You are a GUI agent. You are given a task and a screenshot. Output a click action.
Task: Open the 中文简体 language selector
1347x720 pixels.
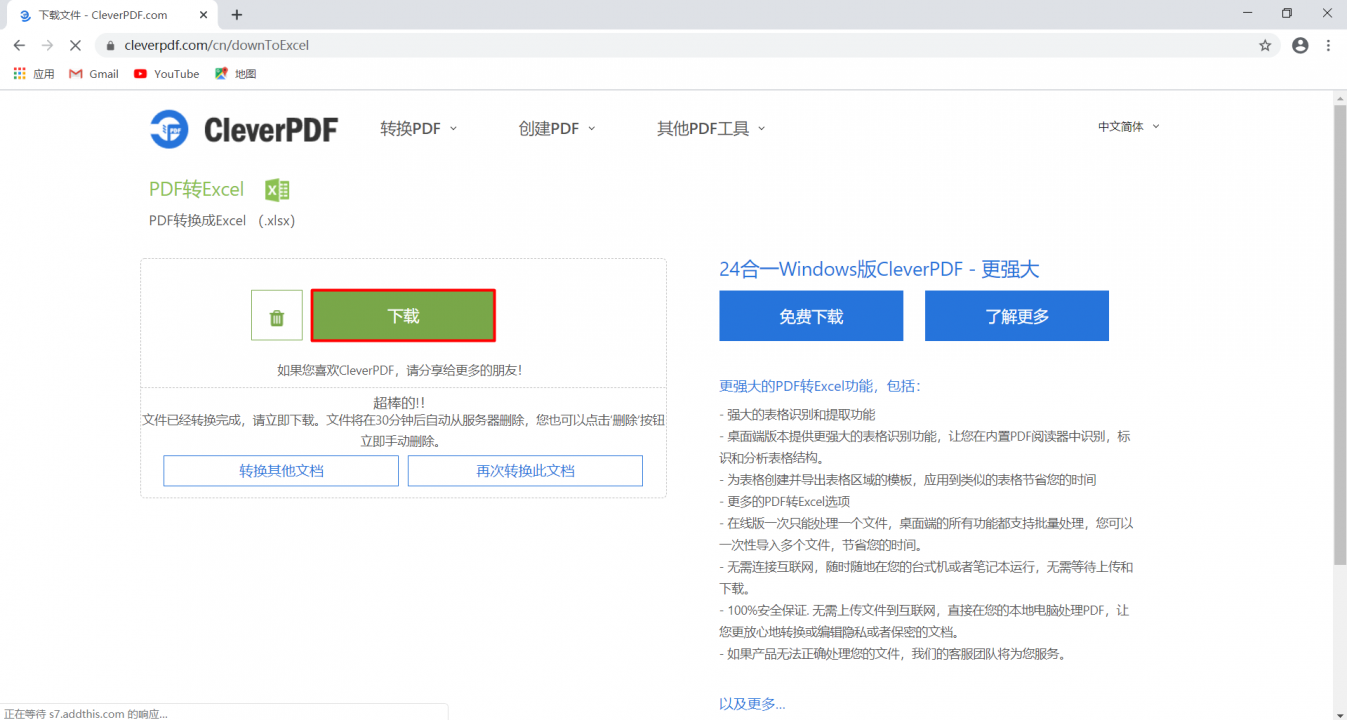pos(1129,127)
